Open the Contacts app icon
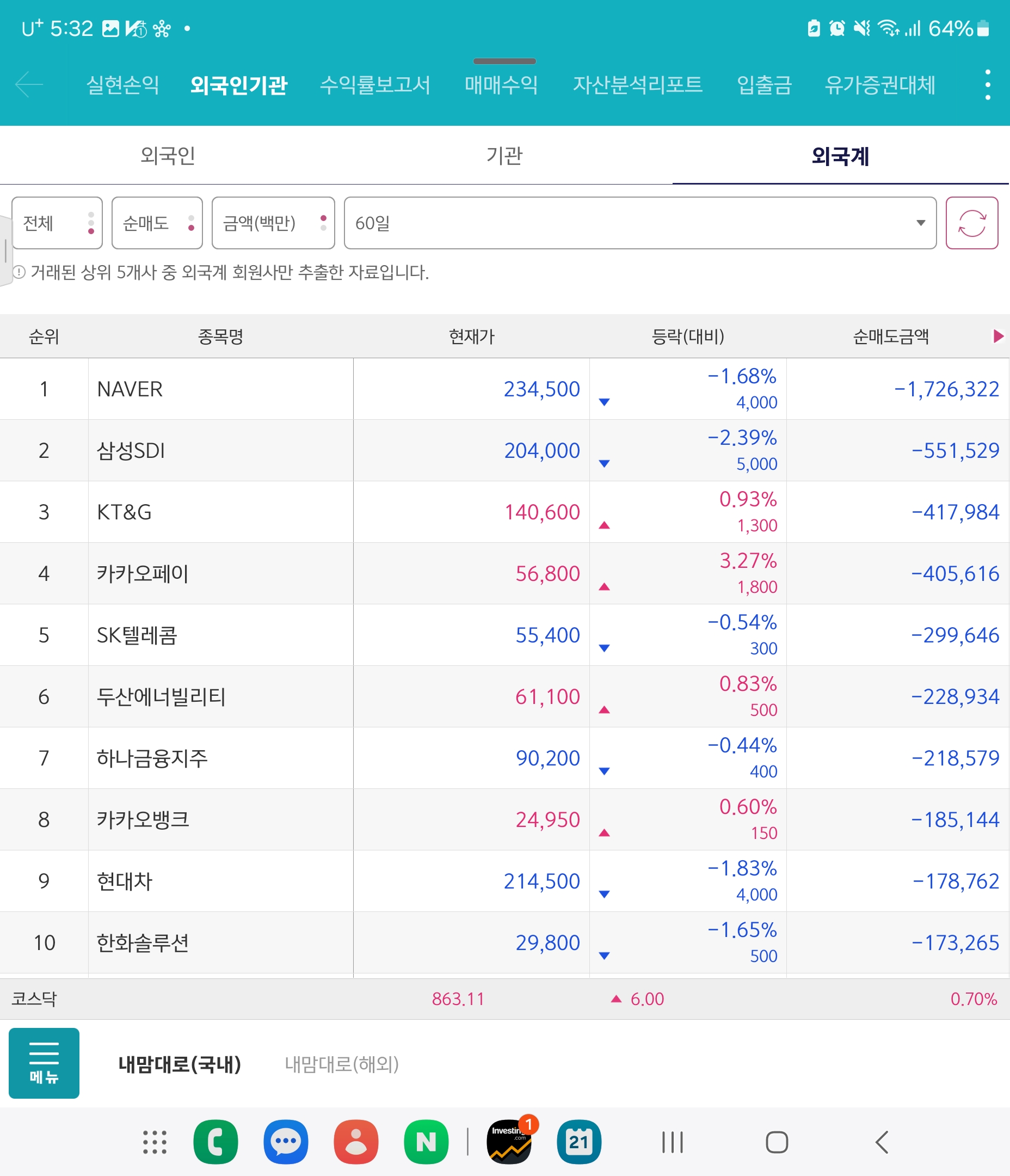This screenshot has height=1176, width=1010. pos(356,1142)
